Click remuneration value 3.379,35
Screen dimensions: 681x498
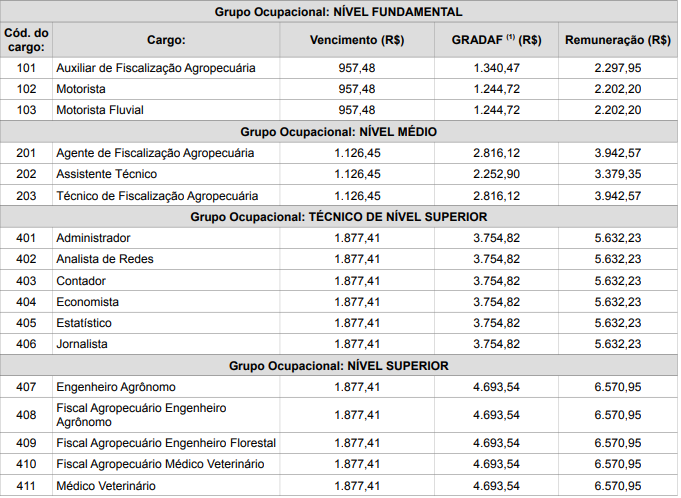point(617,174)
